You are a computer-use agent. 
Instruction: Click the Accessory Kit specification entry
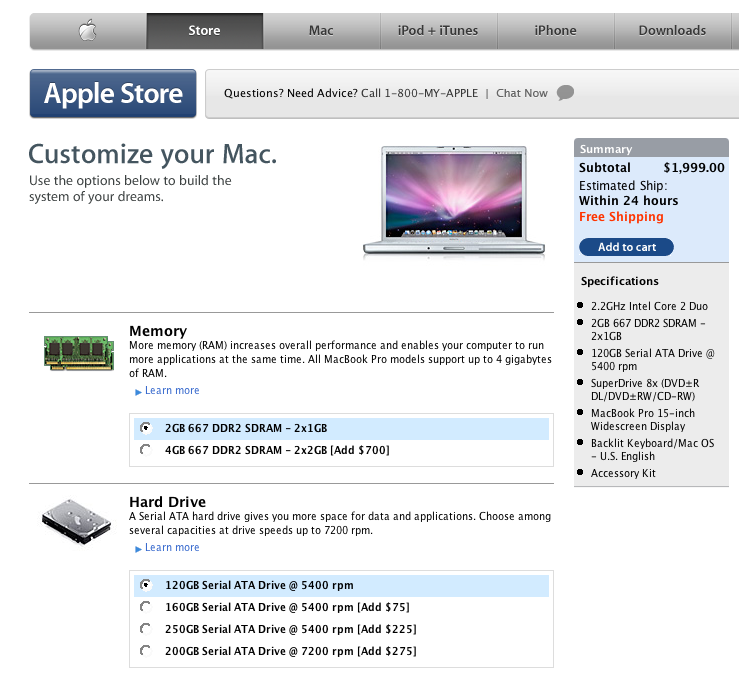pyautogui.click(x=623, y=473)
